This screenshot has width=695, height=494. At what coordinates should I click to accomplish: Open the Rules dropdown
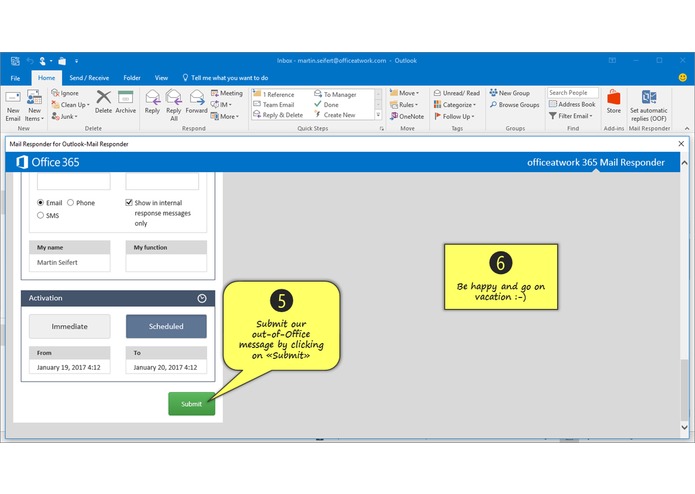click(x=404, y=105)
